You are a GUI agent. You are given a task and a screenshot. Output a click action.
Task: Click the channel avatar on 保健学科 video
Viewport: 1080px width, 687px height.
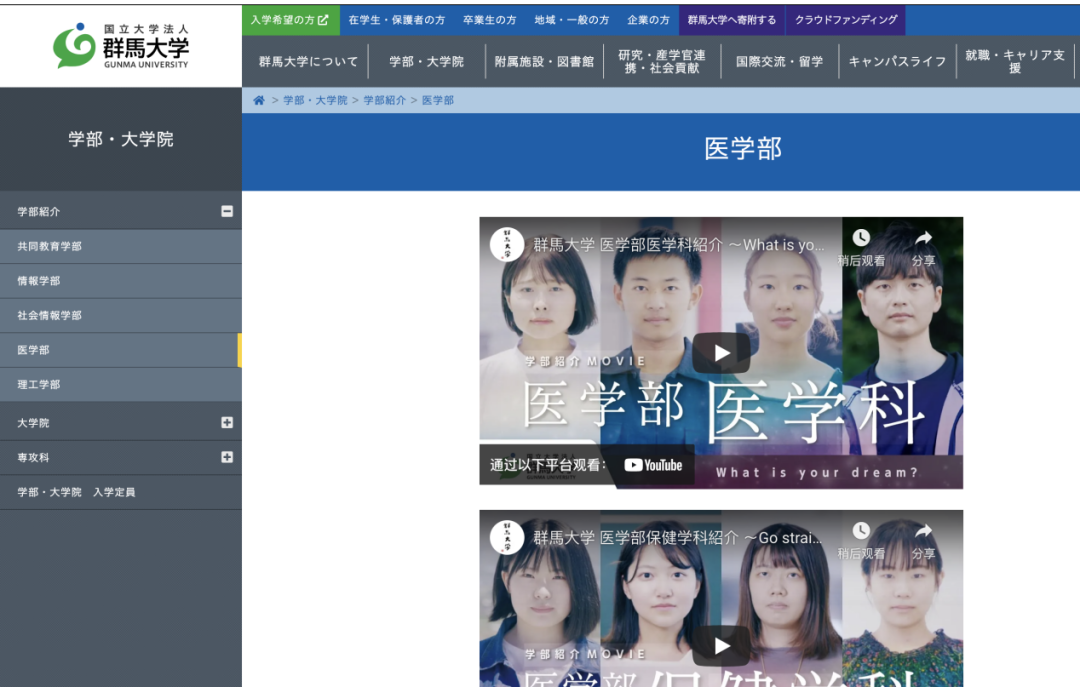tap(507, 537)
